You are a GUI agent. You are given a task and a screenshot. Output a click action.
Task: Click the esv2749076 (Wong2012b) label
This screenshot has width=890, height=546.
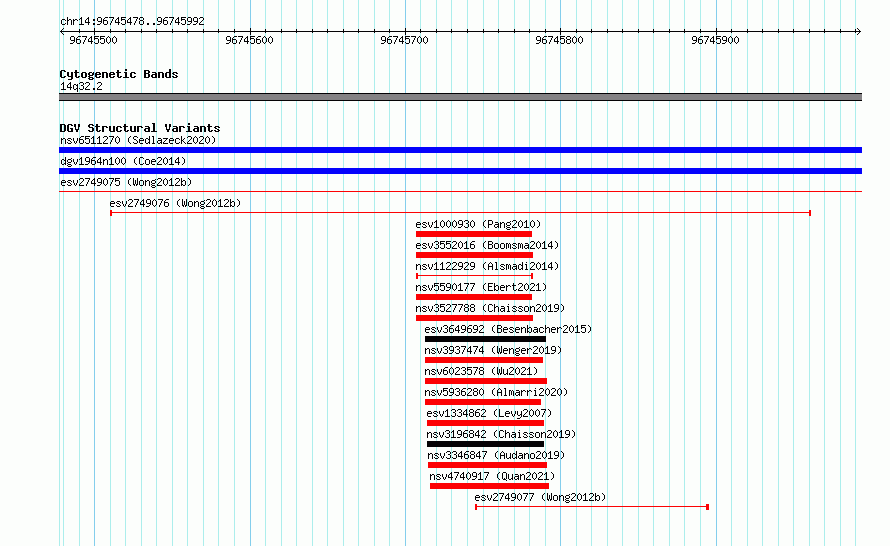pos(175,203)
